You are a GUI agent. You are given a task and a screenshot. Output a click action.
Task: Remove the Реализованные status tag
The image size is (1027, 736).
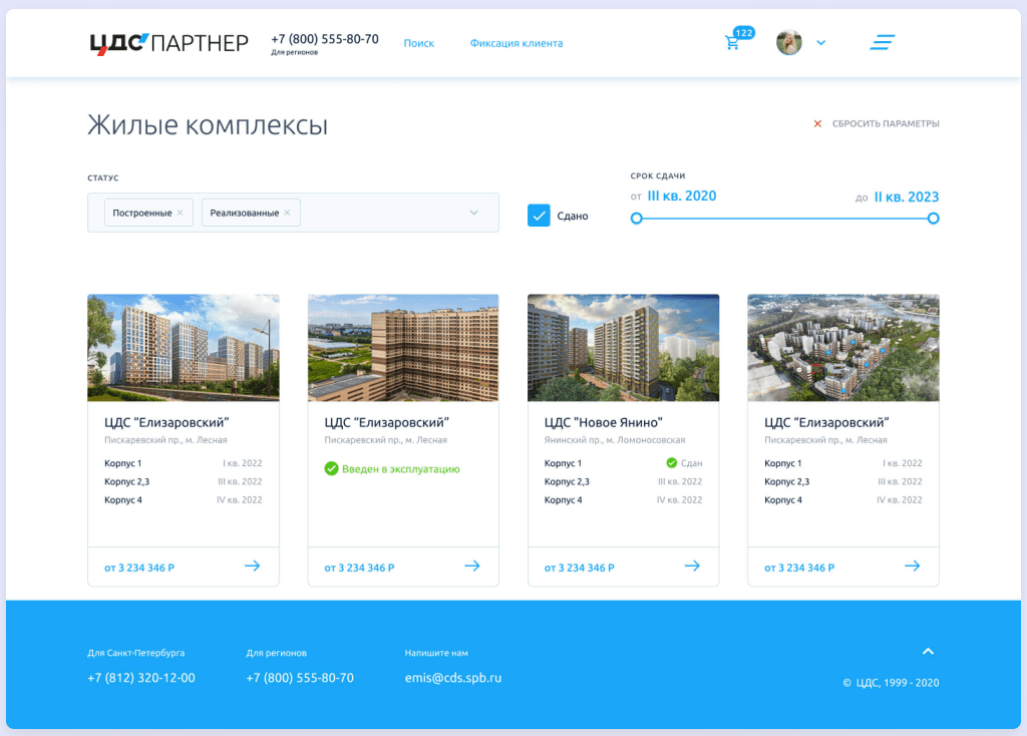pyautogui.click(x=287, y=213)
